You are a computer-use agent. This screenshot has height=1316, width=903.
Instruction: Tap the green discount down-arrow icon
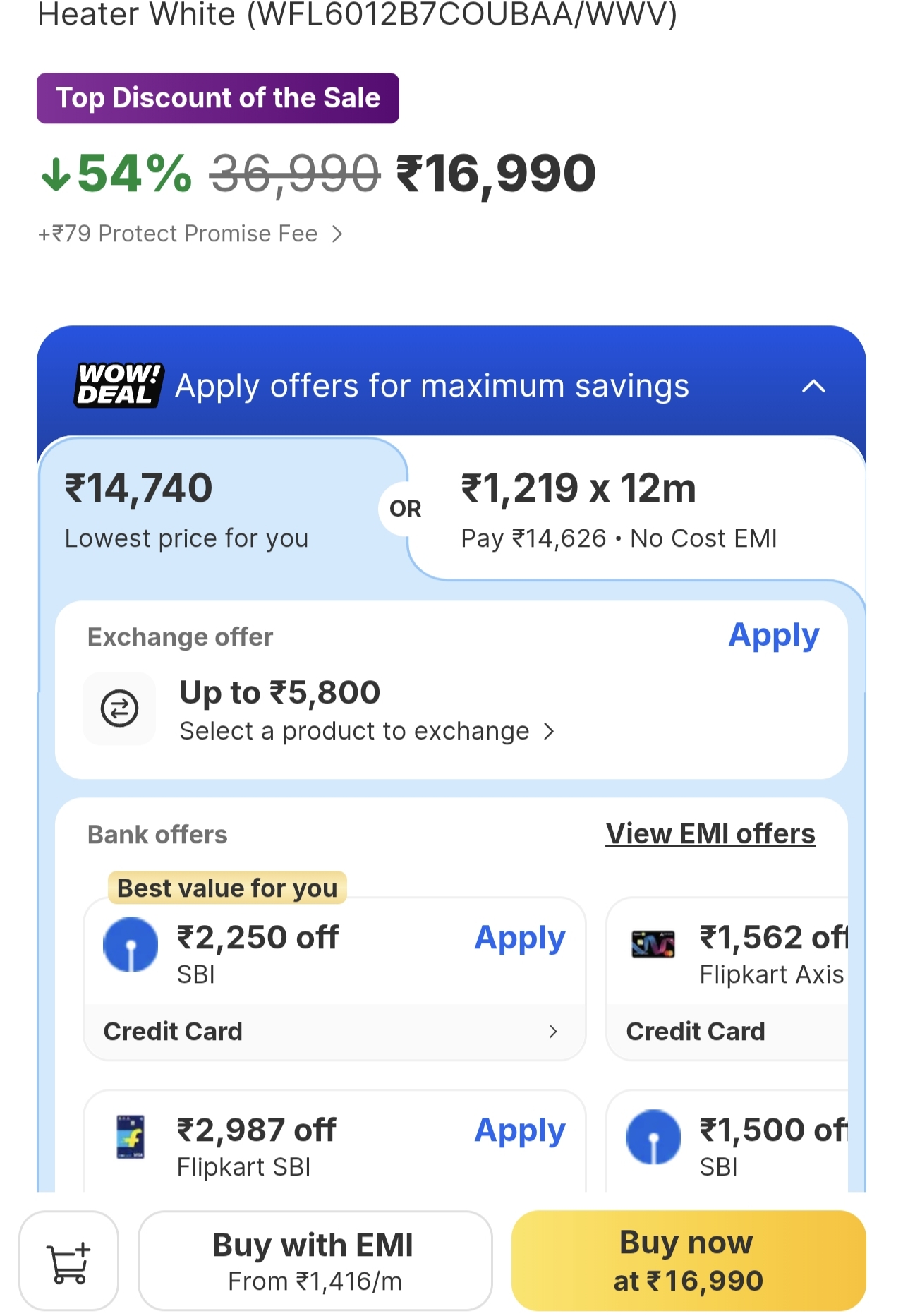tap(56, 174)
